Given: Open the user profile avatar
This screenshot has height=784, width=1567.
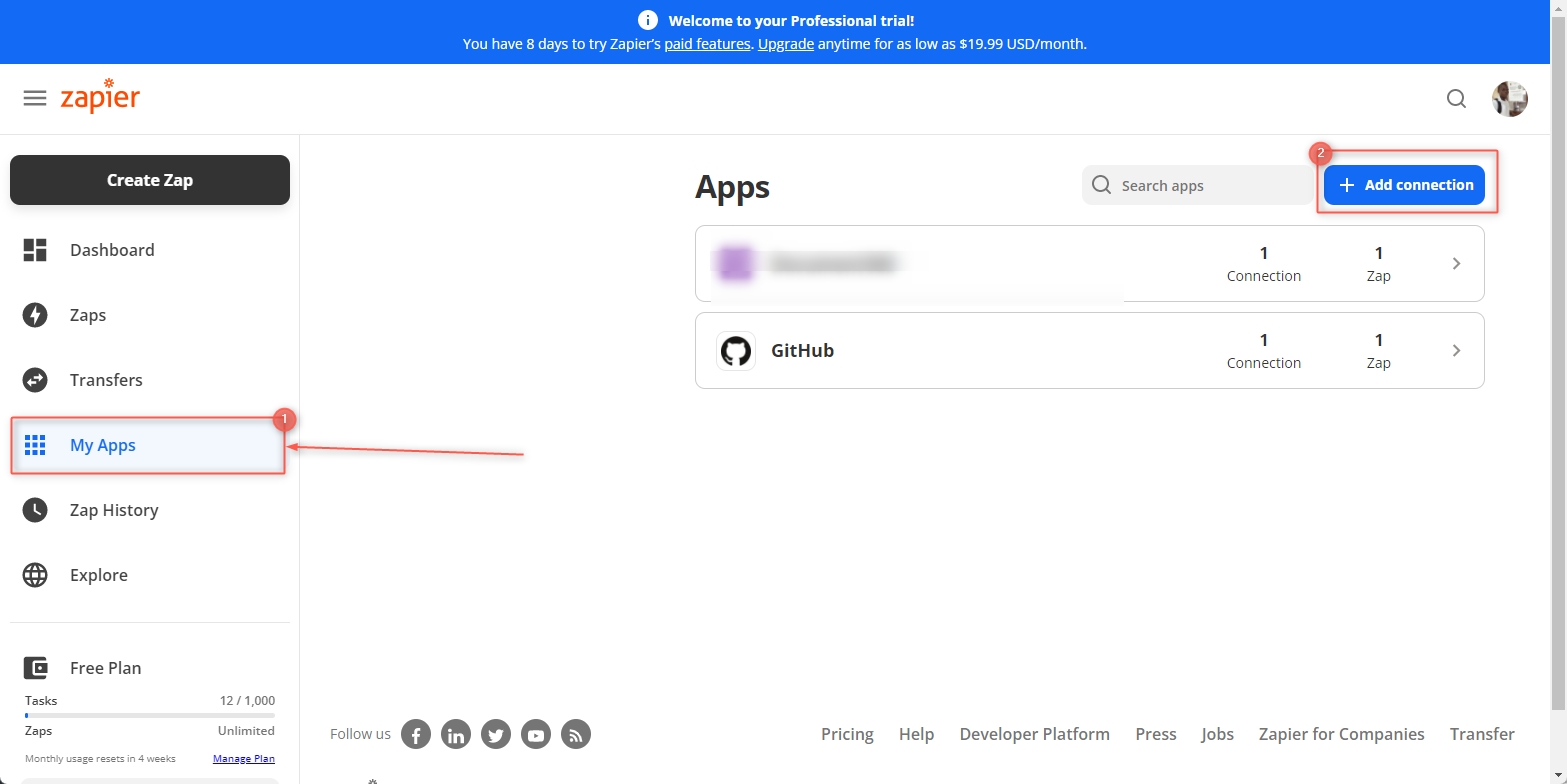Looking at the screenshot, I should [x=1509, y=99].
